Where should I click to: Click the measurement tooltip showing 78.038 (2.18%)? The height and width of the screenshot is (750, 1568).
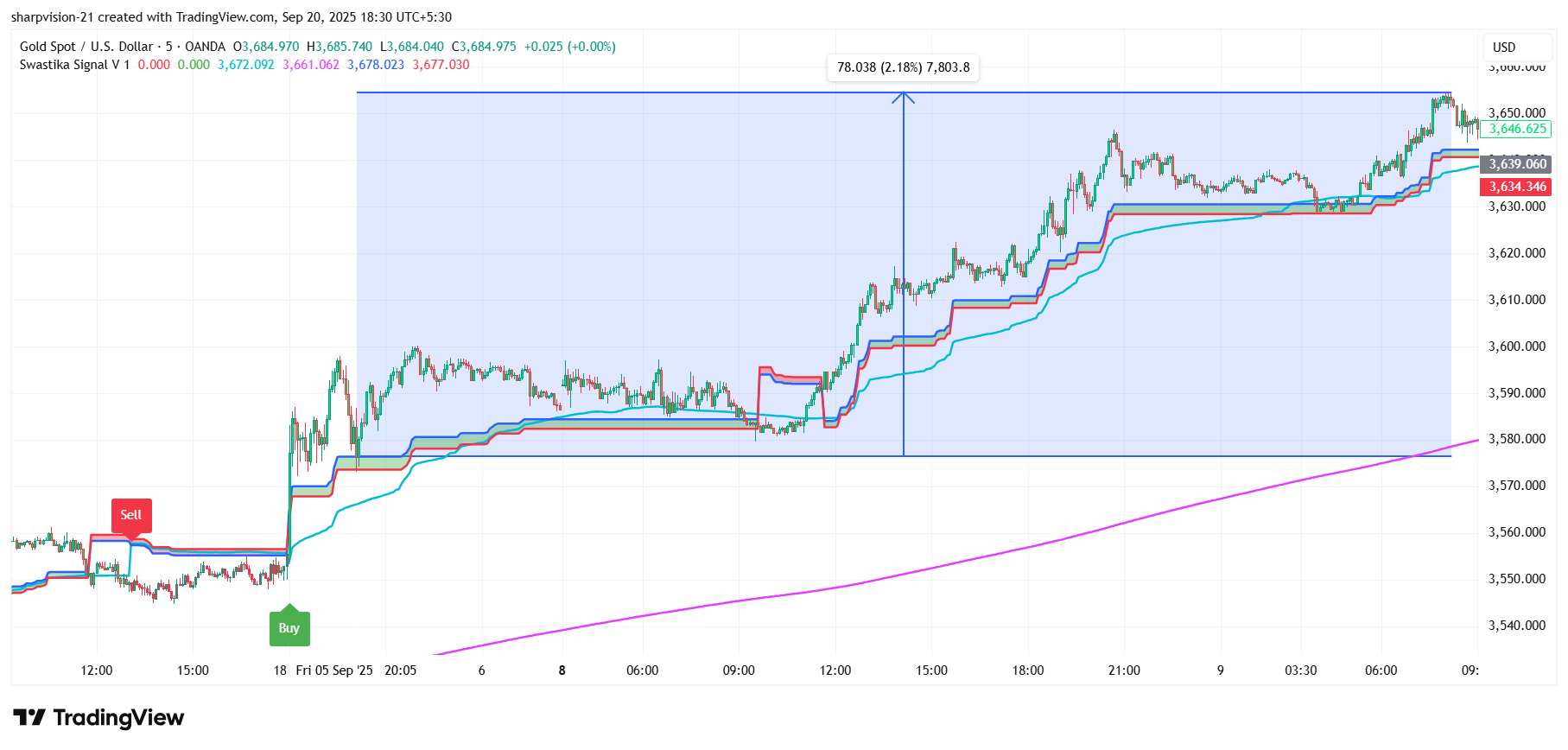(903, 67)
